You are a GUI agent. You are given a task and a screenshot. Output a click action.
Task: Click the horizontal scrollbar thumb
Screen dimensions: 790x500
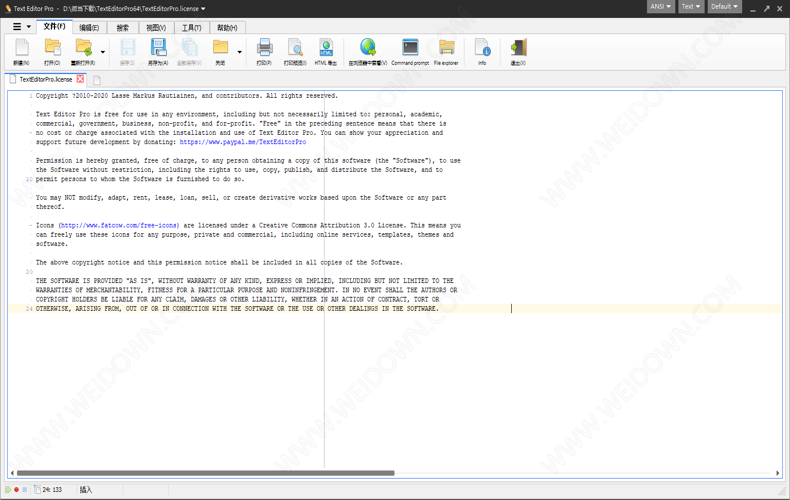coord(205,473)
